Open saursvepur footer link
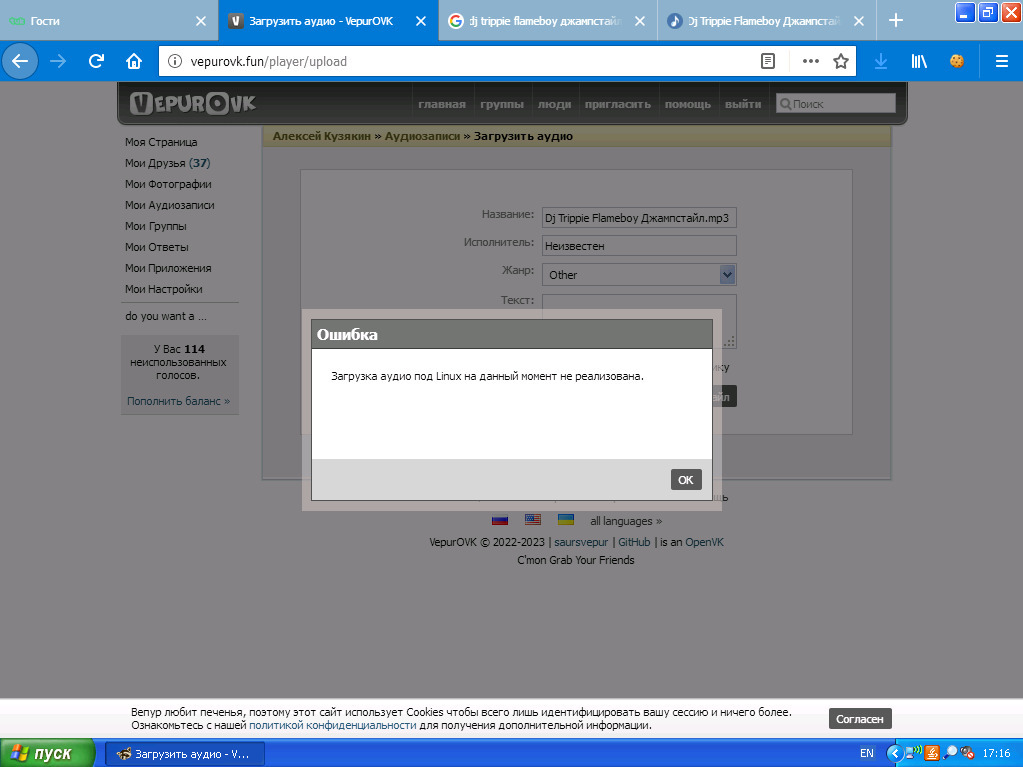Image resolution: width=1023 pixels, height=767 pixels. (x=581, y=542)
